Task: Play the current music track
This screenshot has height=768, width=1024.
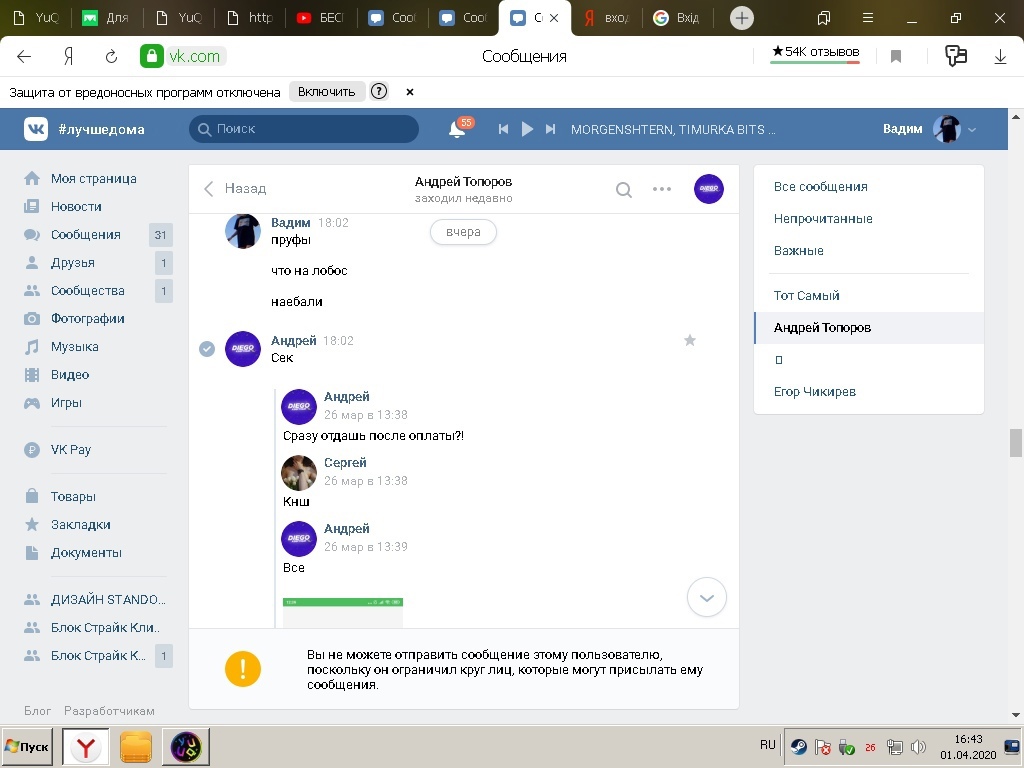Action: [x=527, y=129]
